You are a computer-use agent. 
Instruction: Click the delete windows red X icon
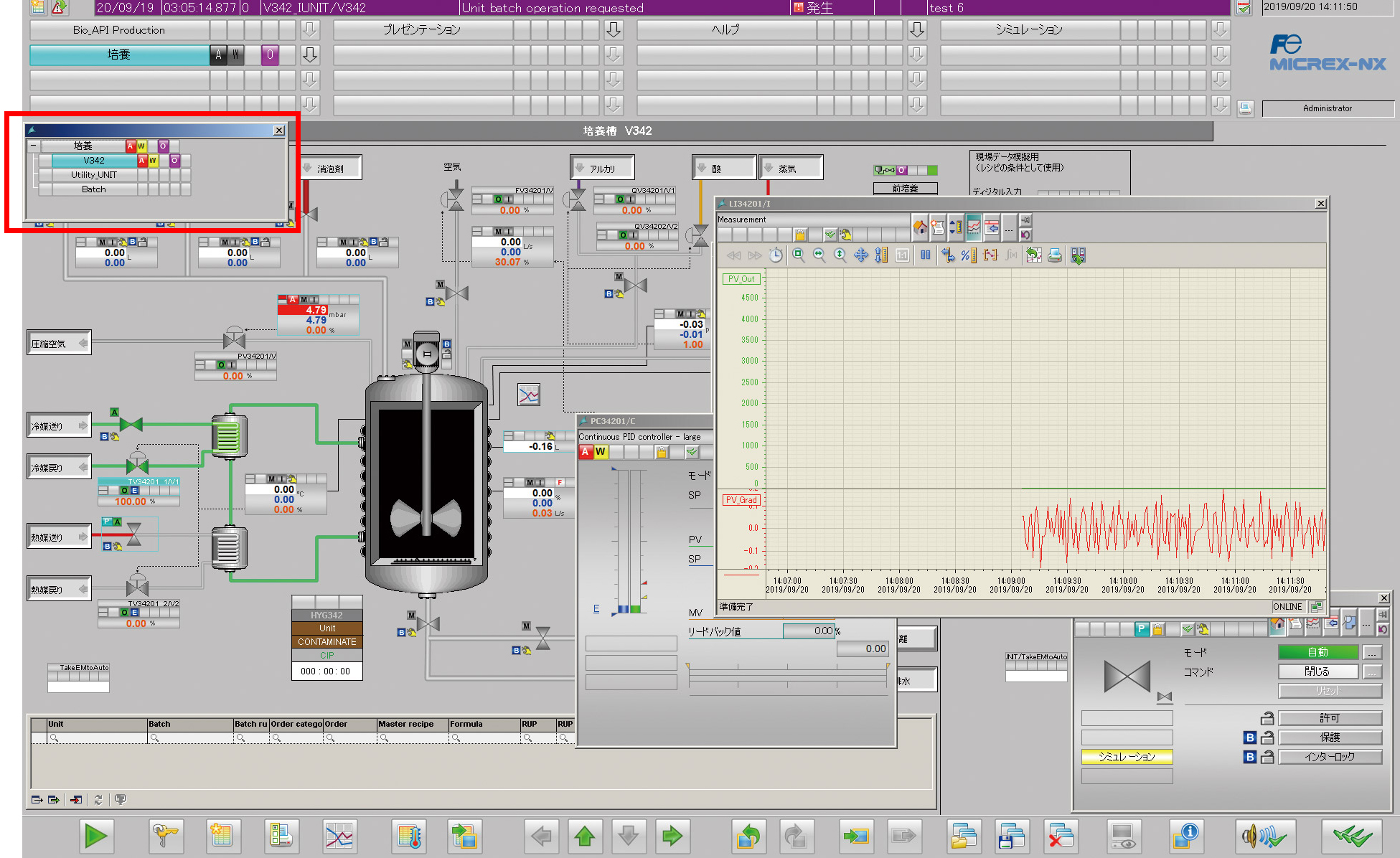[x=1060, y=836]
